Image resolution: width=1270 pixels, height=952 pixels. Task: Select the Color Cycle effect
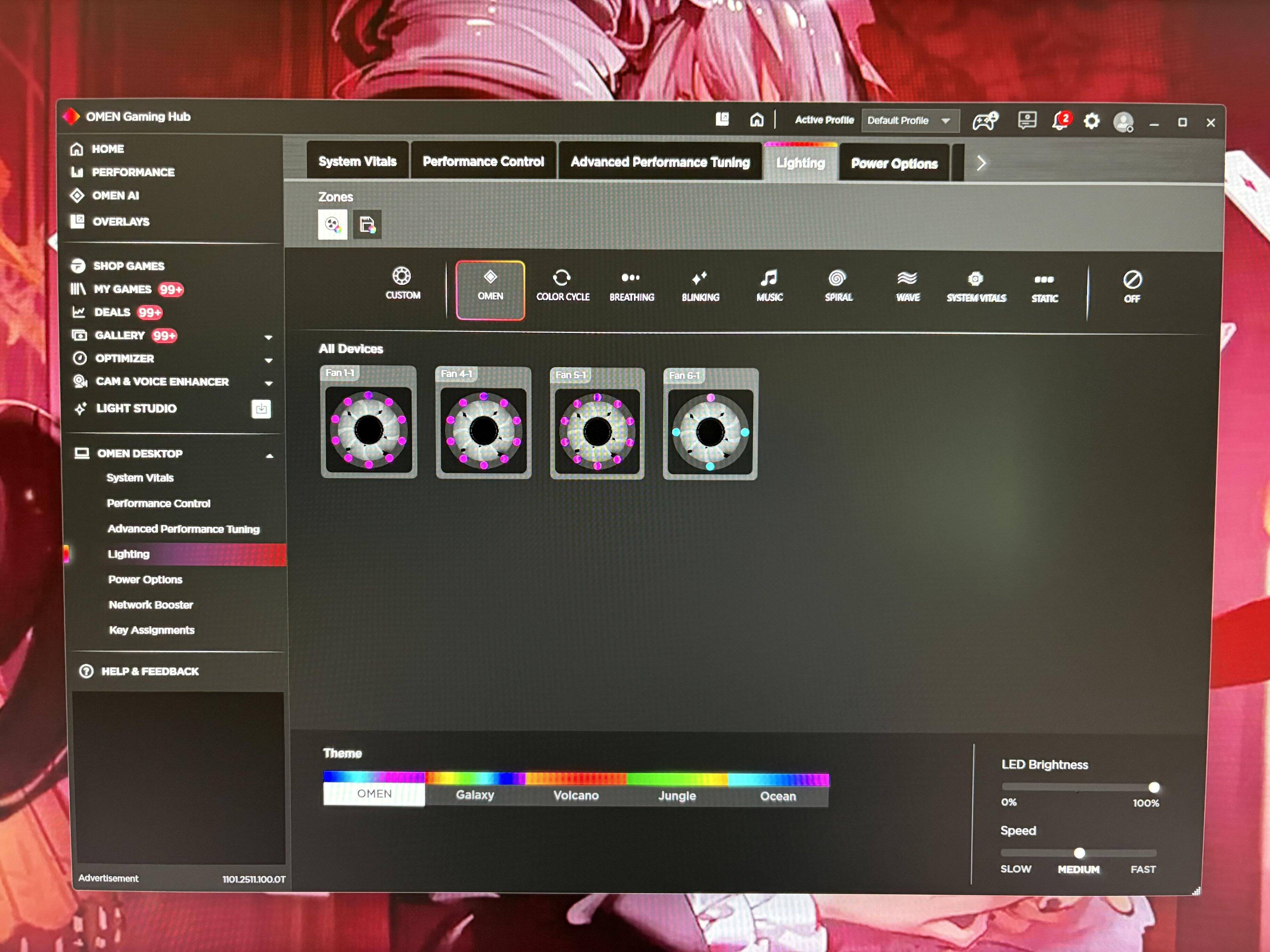[x=563, y=286]
